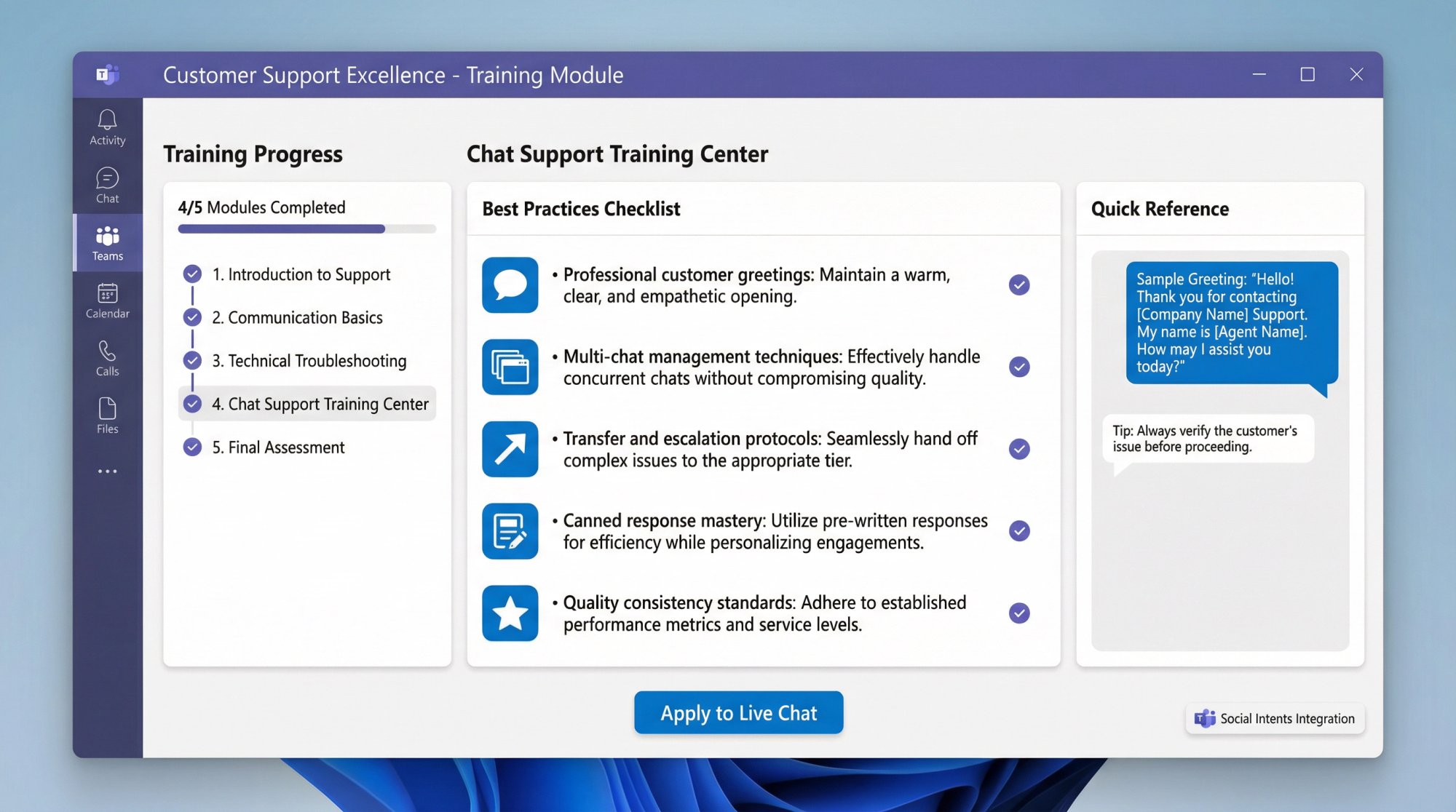The width and height of the screenshot is (1456, 812).
Task: Toggle completion for quality consistency standards
Action: click(x=1018, y=613)
